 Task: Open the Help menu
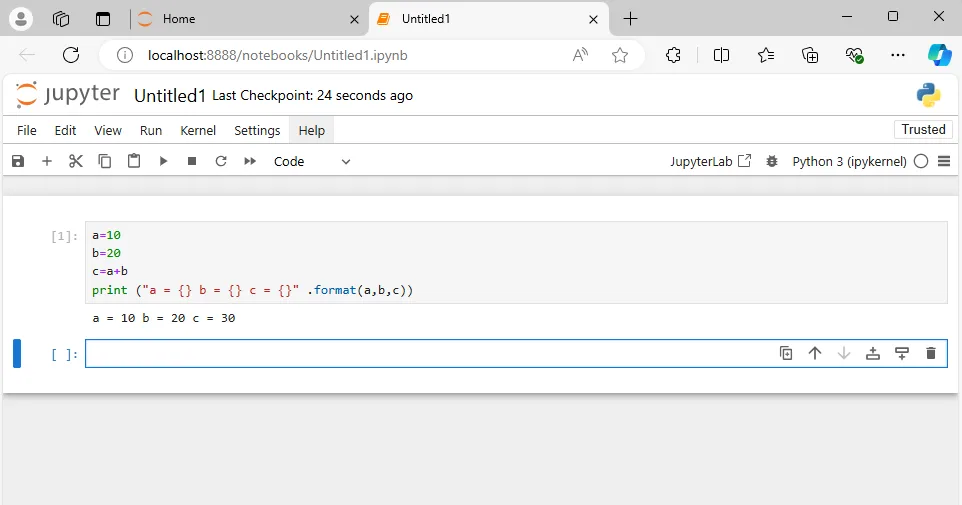point(312,131)
